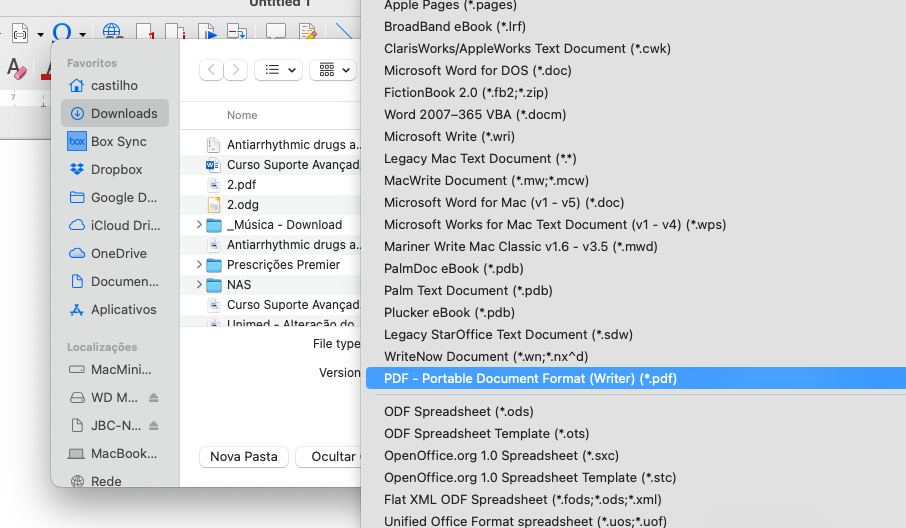Eject the WD M... drive

pos(154,397)
